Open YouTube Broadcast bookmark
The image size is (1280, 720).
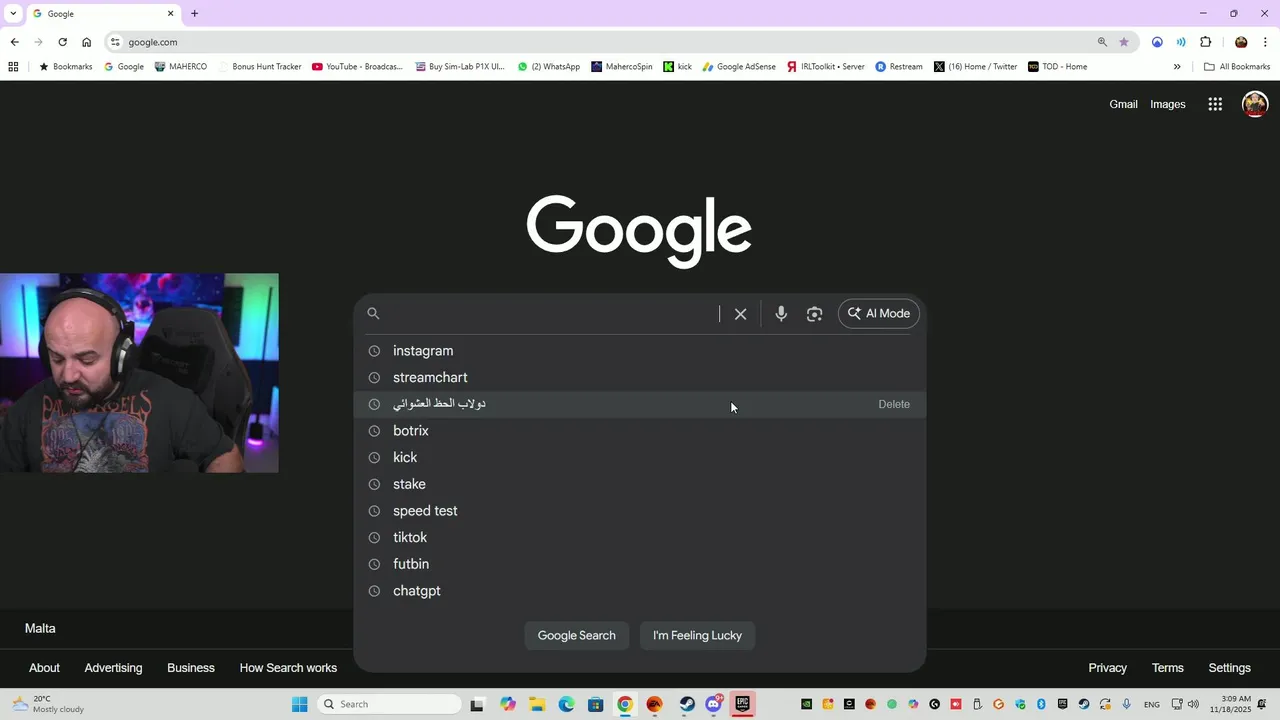point(357,67)
